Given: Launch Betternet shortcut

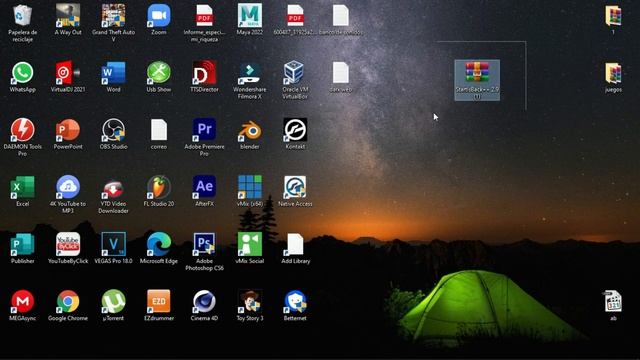Looking at the screenshot, I should tap(295, 301).
